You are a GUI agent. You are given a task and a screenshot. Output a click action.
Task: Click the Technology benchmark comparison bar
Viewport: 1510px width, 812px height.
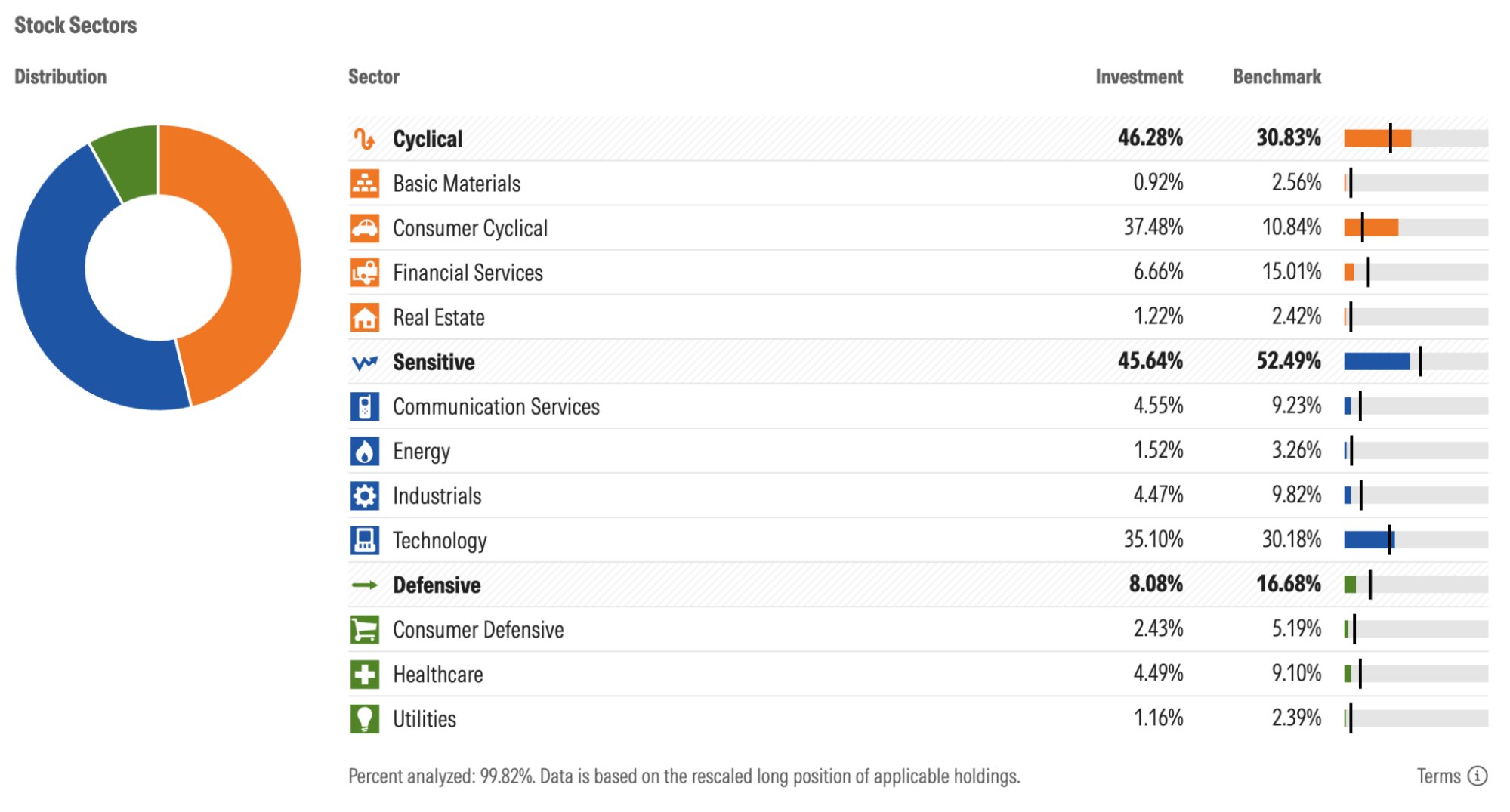(x=1416, y=539)
